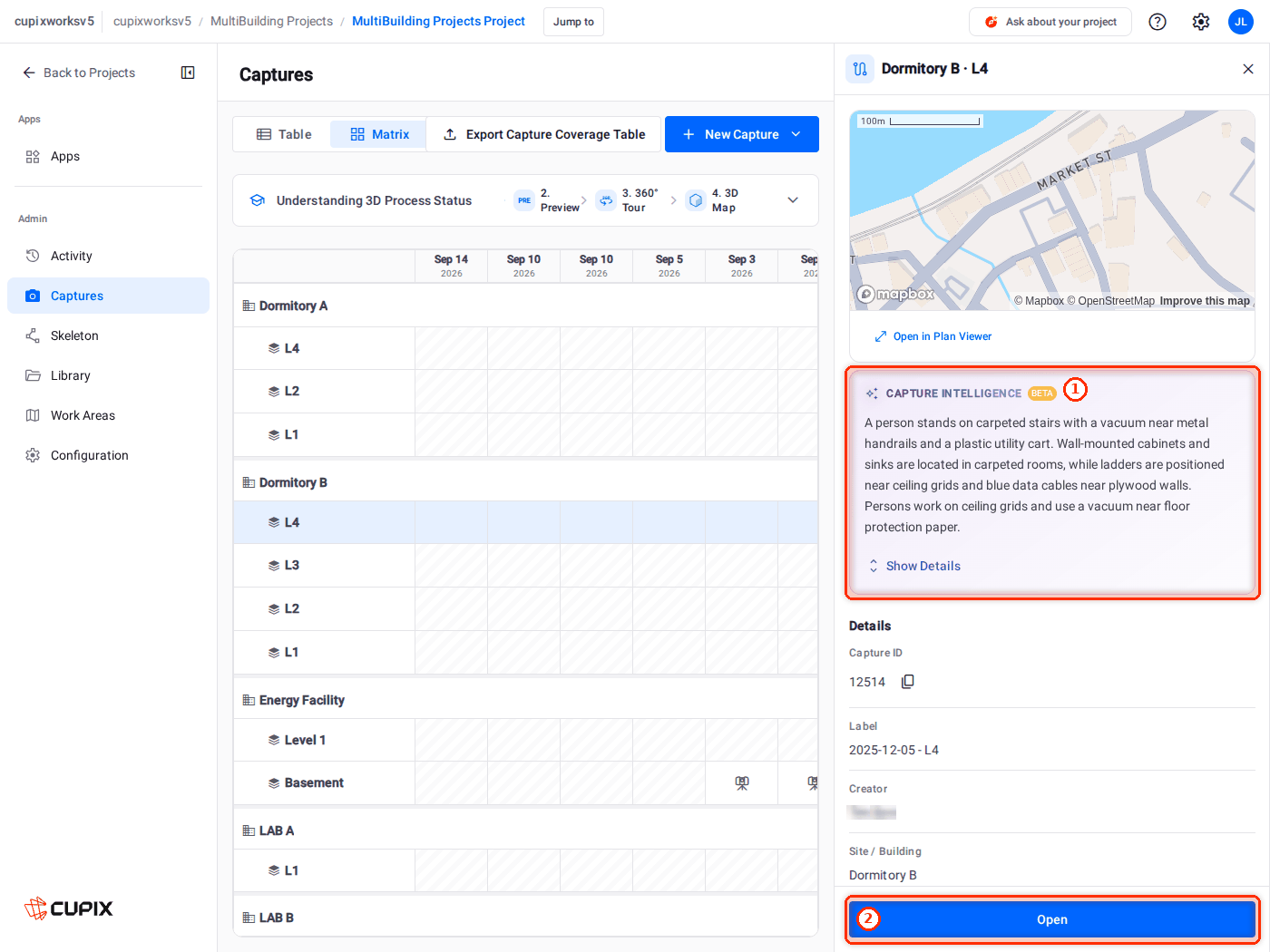Click Open in Plan Viewer link
Image resolution: width=1270 pixels, height=952 pixels.
point(933,336)
